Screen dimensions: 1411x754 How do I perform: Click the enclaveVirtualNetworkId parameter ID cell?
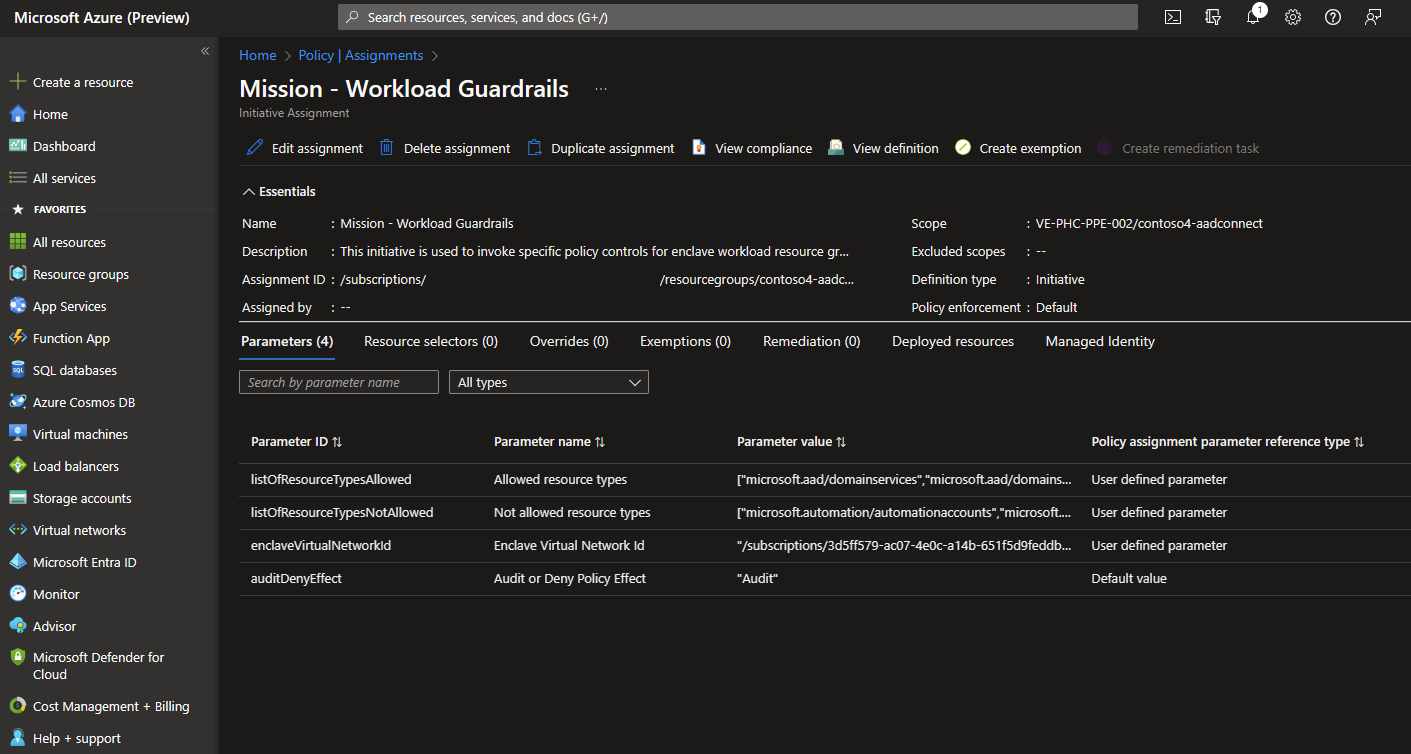[321, 546]
